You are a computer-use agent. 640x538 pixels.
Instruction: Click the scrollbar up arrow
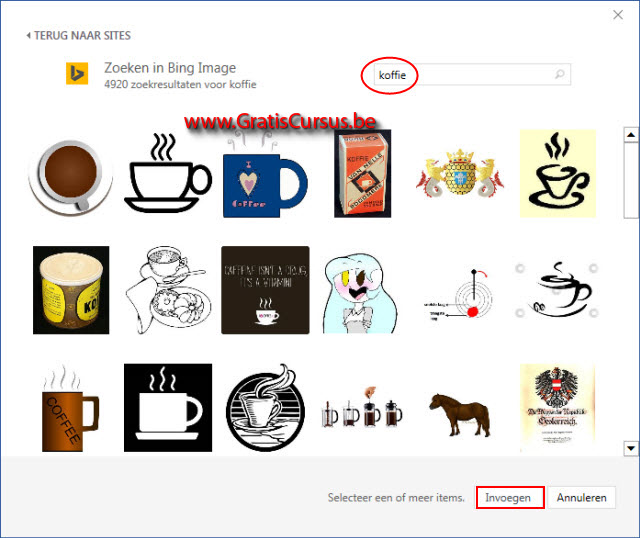[x=631, y=135]
